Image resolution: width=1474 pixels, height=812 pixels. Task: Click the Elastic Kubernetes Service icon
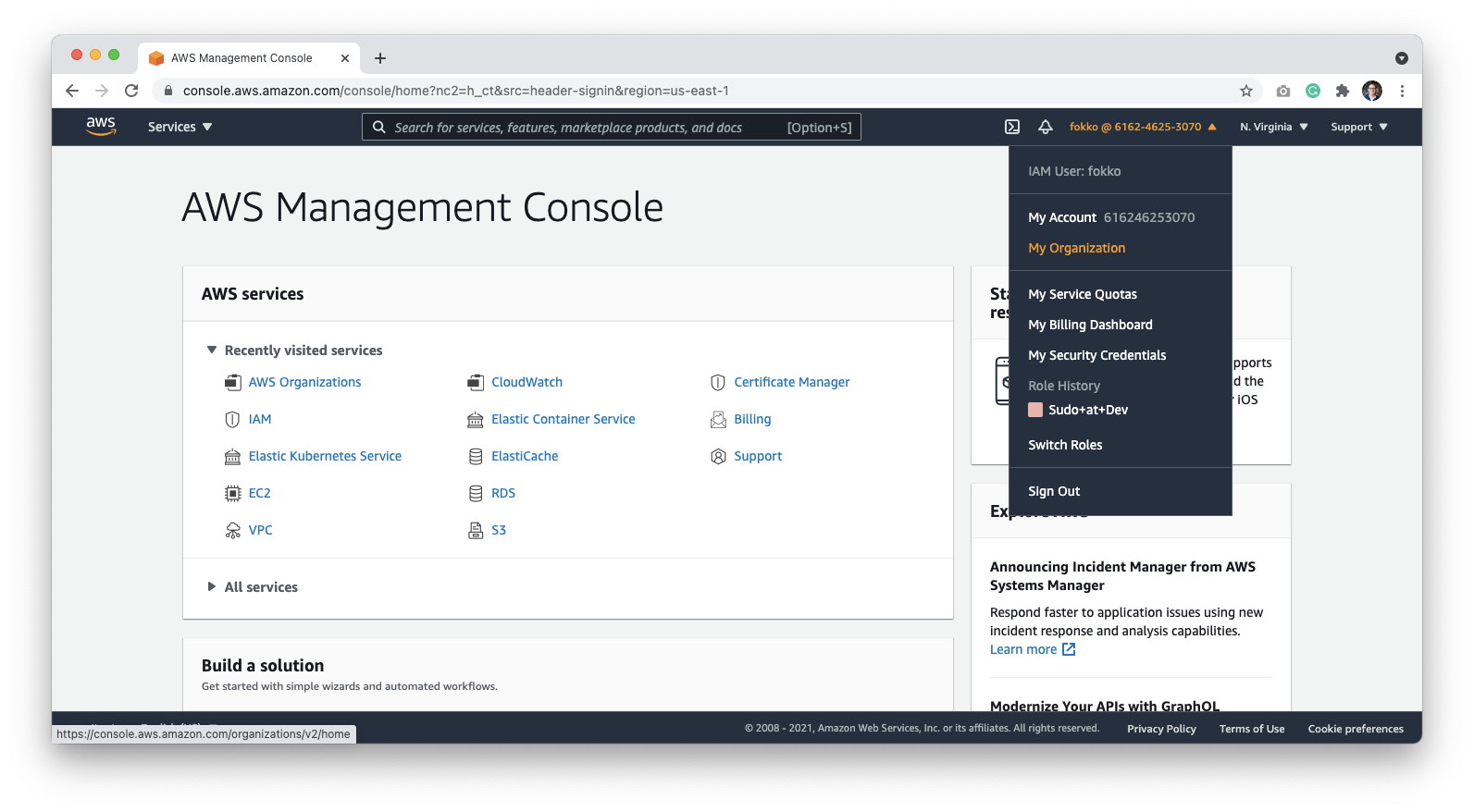point(233,456)
